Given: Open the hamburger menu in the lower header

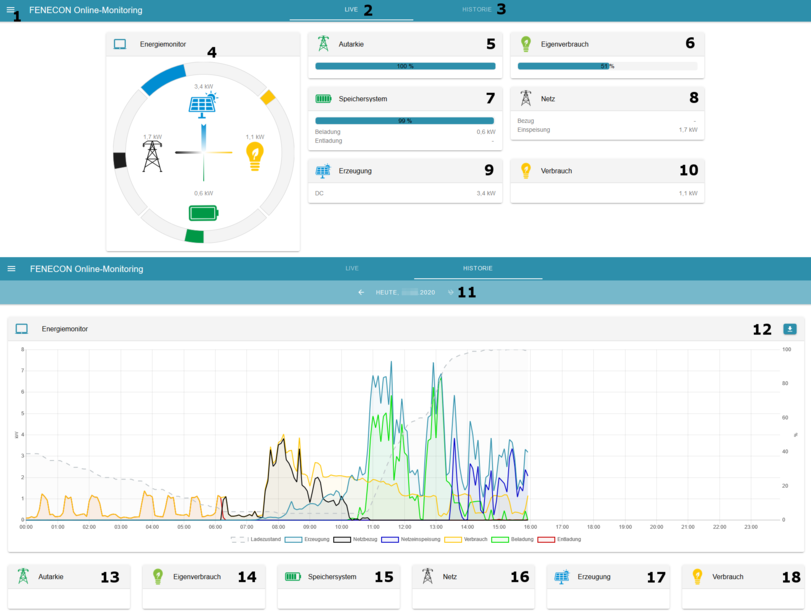Looking at the screenshot, I should tap(11, 268).
